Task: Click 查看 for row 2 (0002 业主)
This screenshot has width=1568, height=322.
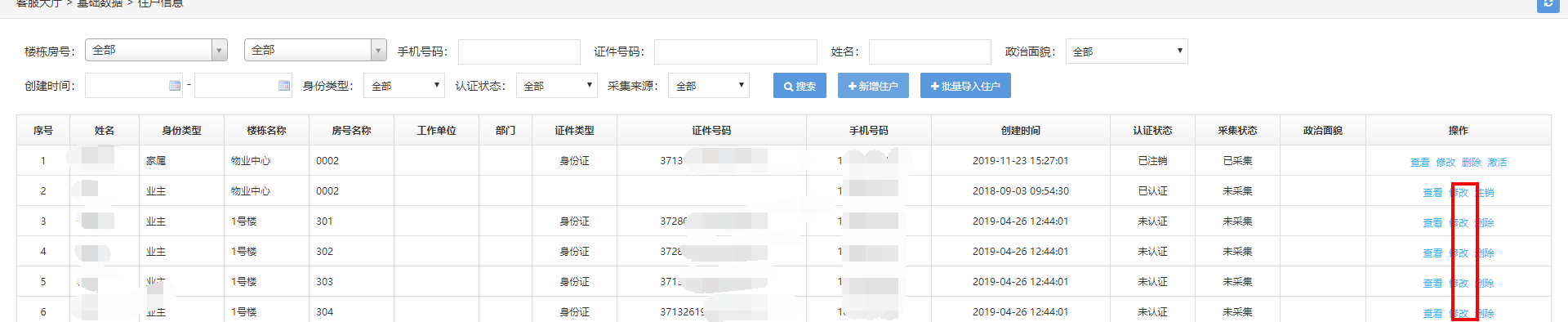Action: coord(1432,192)
